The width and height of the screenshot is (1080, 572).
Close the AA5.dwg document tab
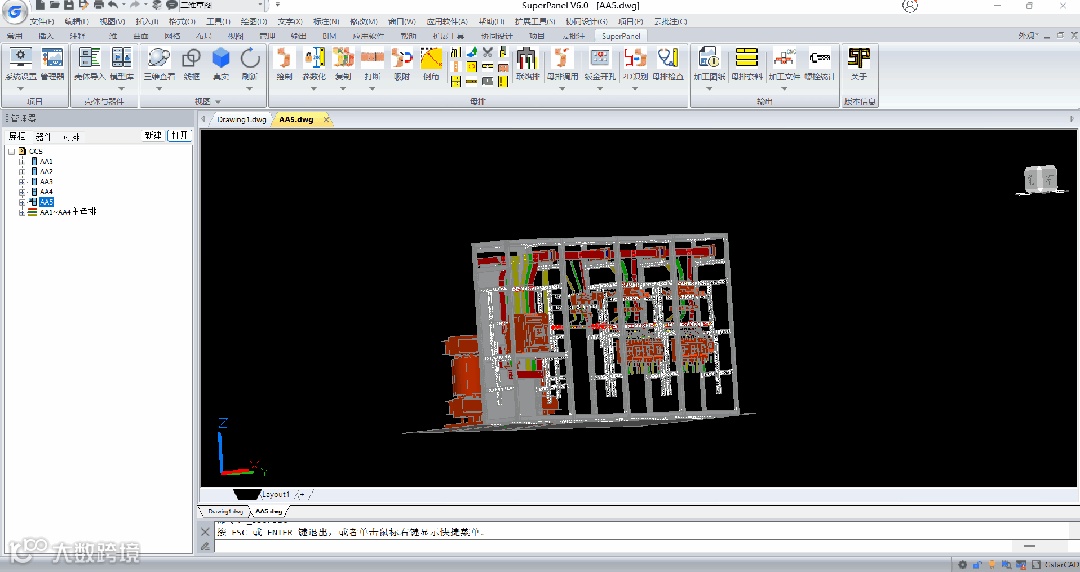326,119
